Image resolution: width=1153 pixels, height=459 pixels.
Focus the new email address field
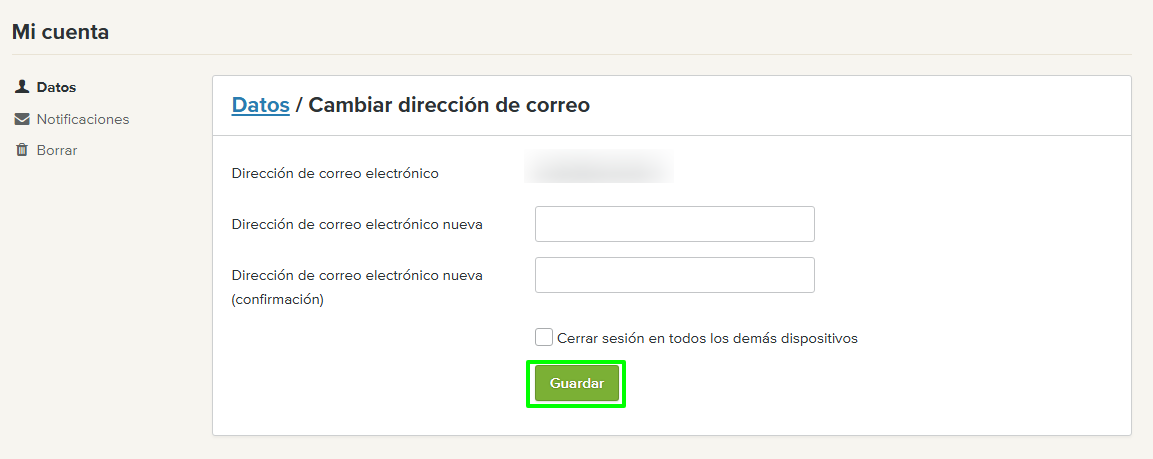point(674,224)
